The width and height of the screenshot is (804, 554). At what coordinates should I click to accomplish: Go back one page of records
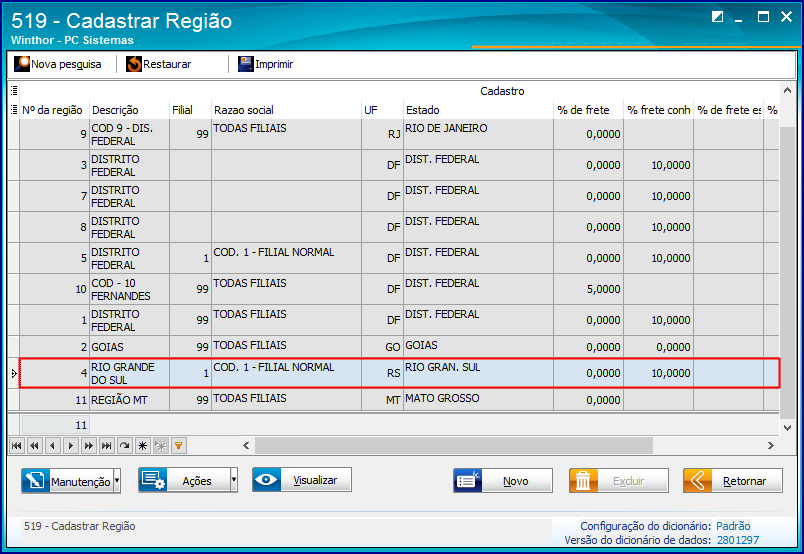pyautogui.click(x=34, y=445)
